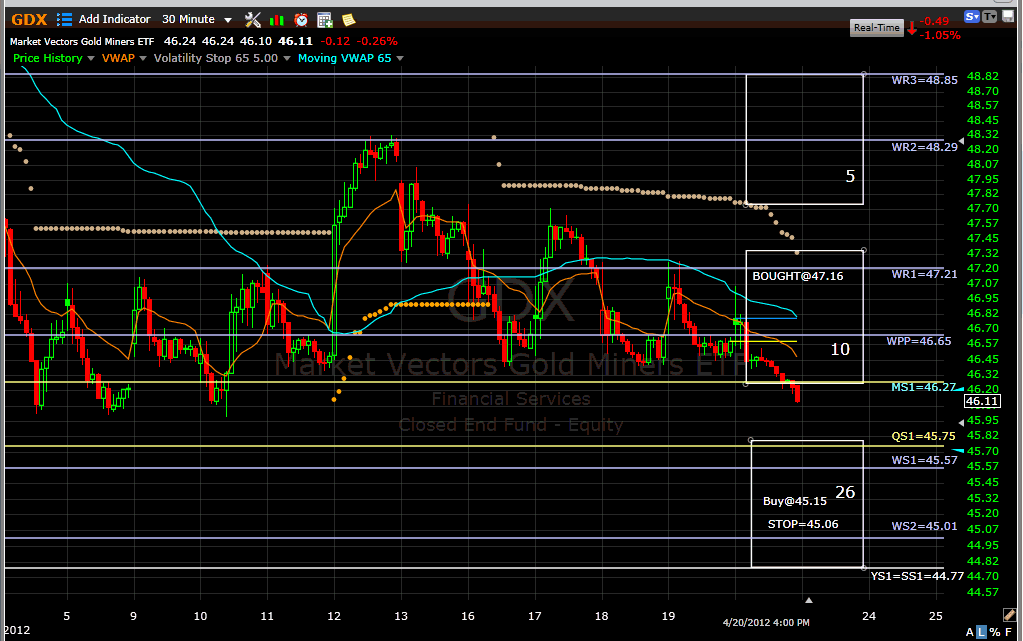Click the BOUGHT@47.16 annotation
Image resolution: width=1023 pixels, height=641 pixels.
[798, 276]
